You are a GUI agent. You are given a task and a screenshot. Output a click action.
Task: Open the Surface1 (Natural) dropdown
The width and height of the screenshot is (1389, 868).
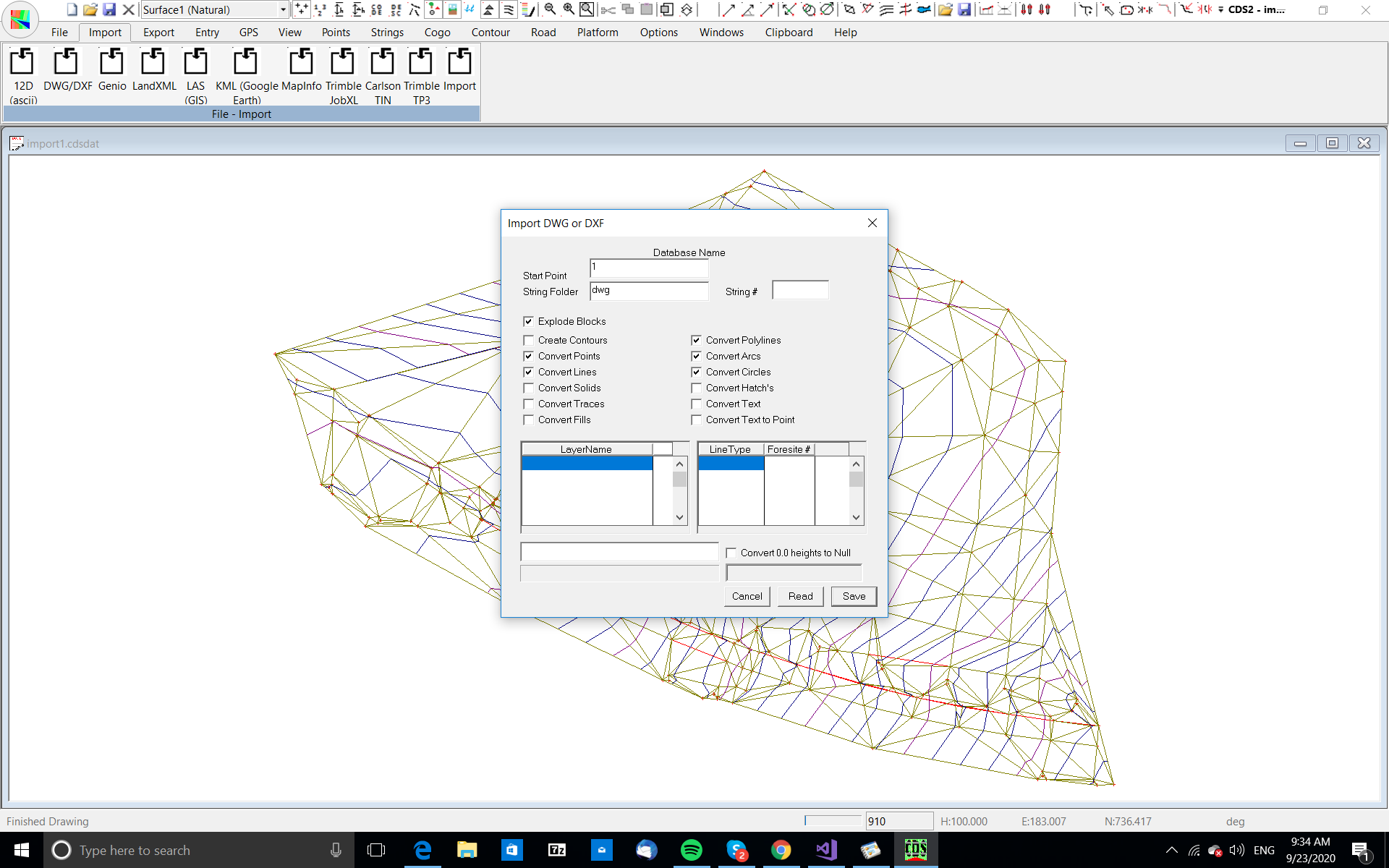(x=283, y=9)
